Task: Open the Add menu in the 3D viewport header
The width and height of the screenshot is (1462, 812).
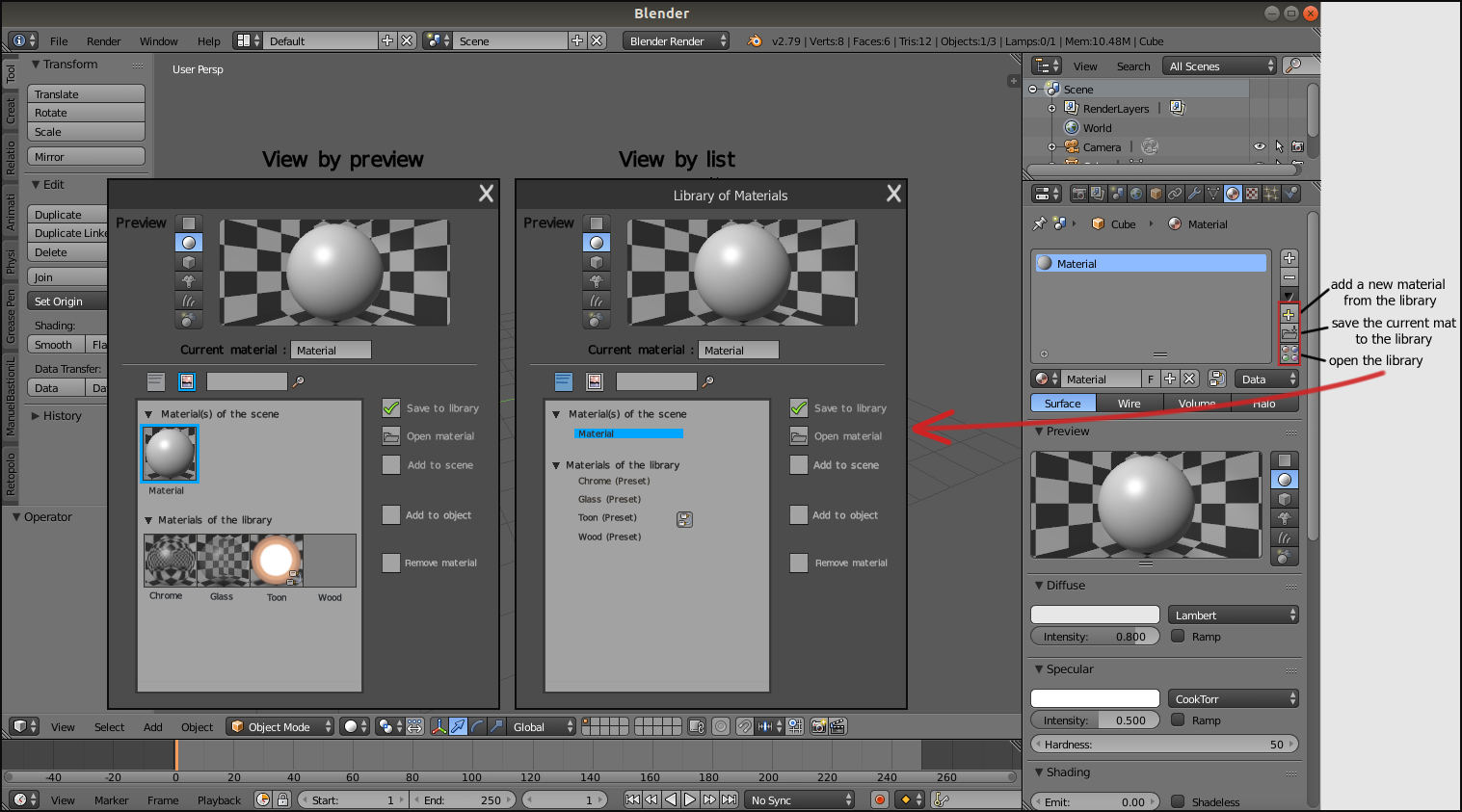Action: coord(153,727)
